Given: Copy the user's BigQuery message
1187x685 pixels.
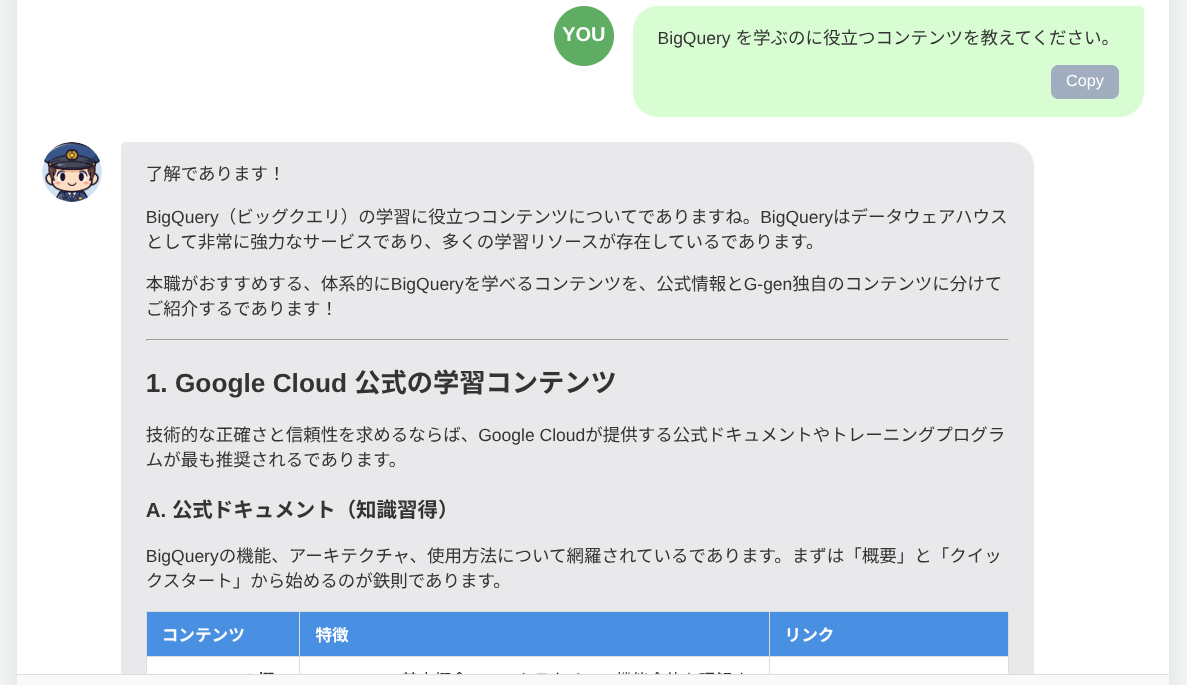Looking at the screenshot, I should point(1084,82).
